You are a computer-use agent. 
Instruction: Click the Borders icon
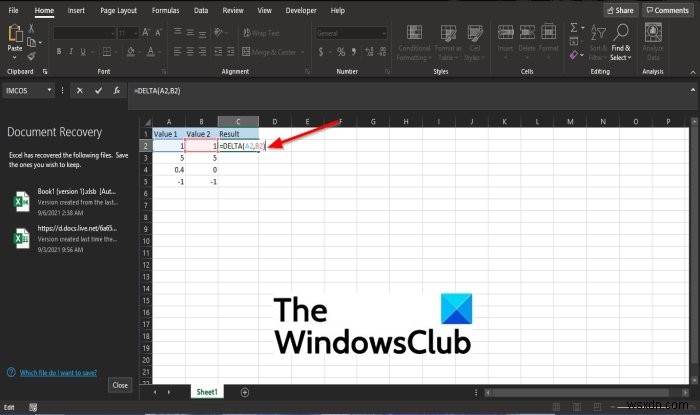pyautogui.click(x=107, y=52)
